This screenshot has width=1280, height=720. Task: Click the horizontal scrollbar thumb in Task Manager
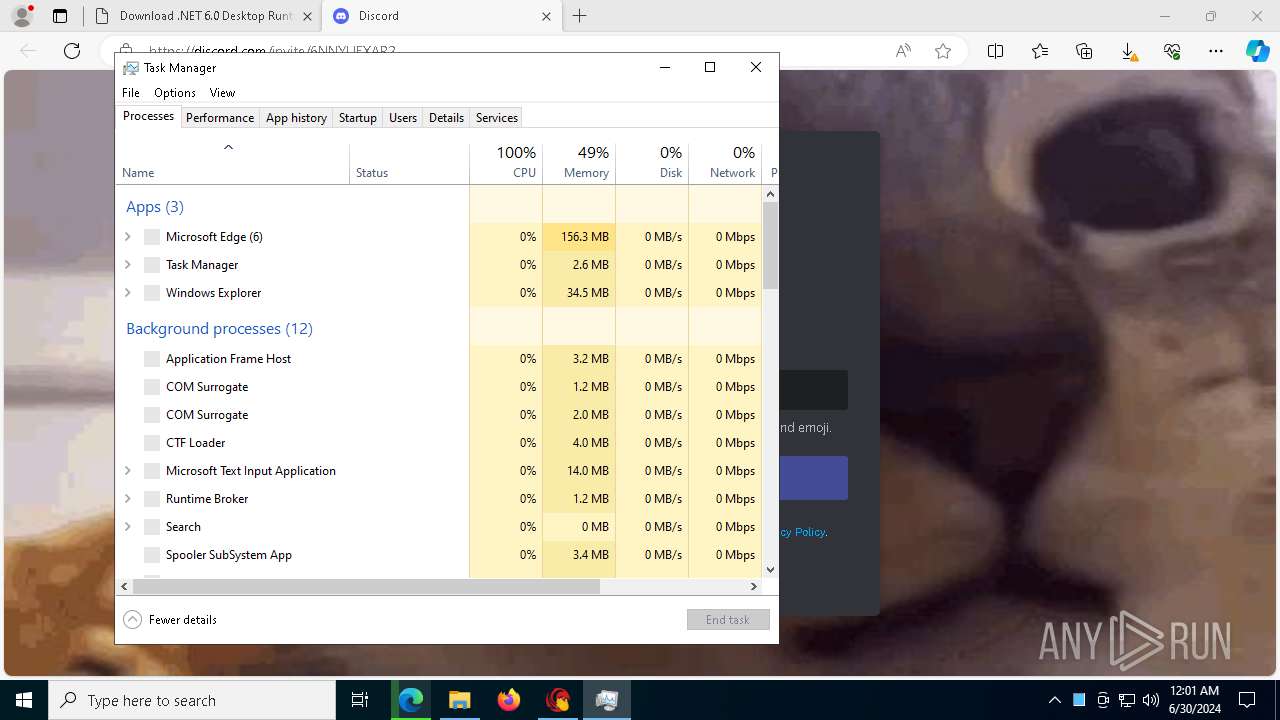(x=366, y=587)
